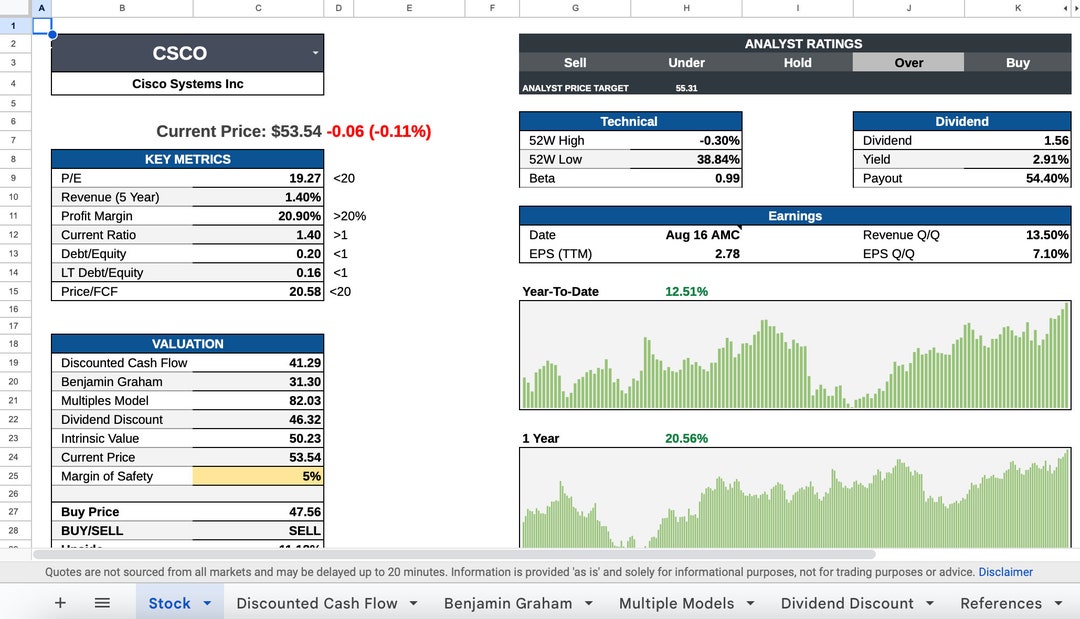Add a new sheet with the plus icon
1080x619 pixels.
pyautogui.click(x=60, y=603)
